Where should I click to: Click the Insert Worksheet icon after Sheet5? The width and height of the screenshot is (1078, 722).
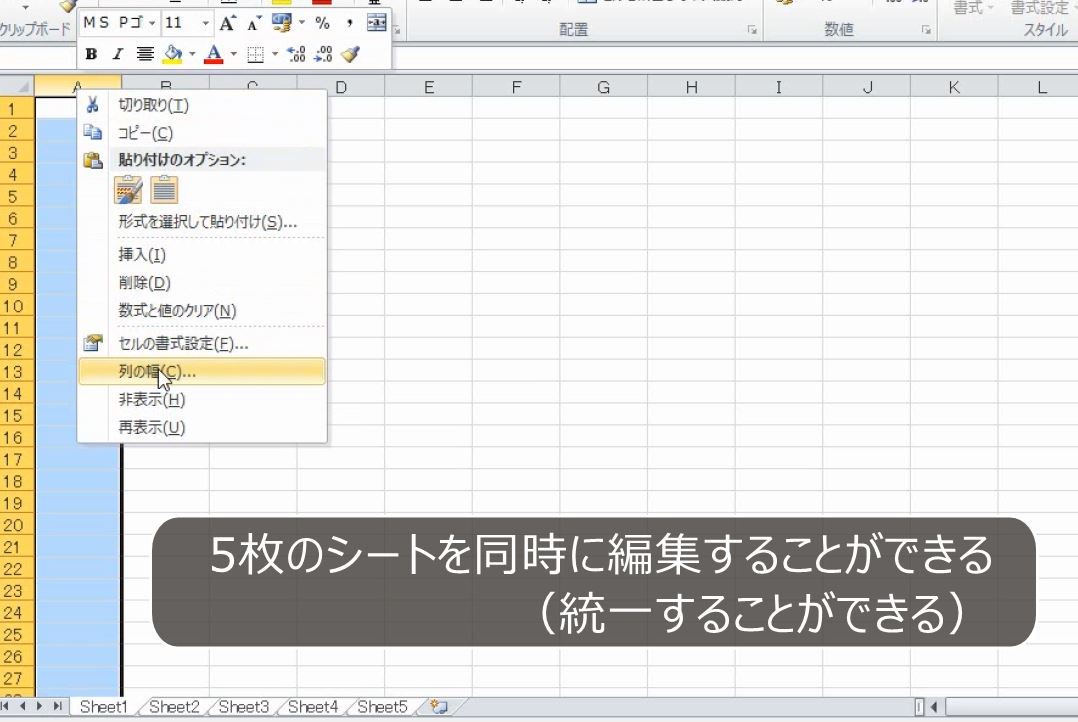(437, 706)
